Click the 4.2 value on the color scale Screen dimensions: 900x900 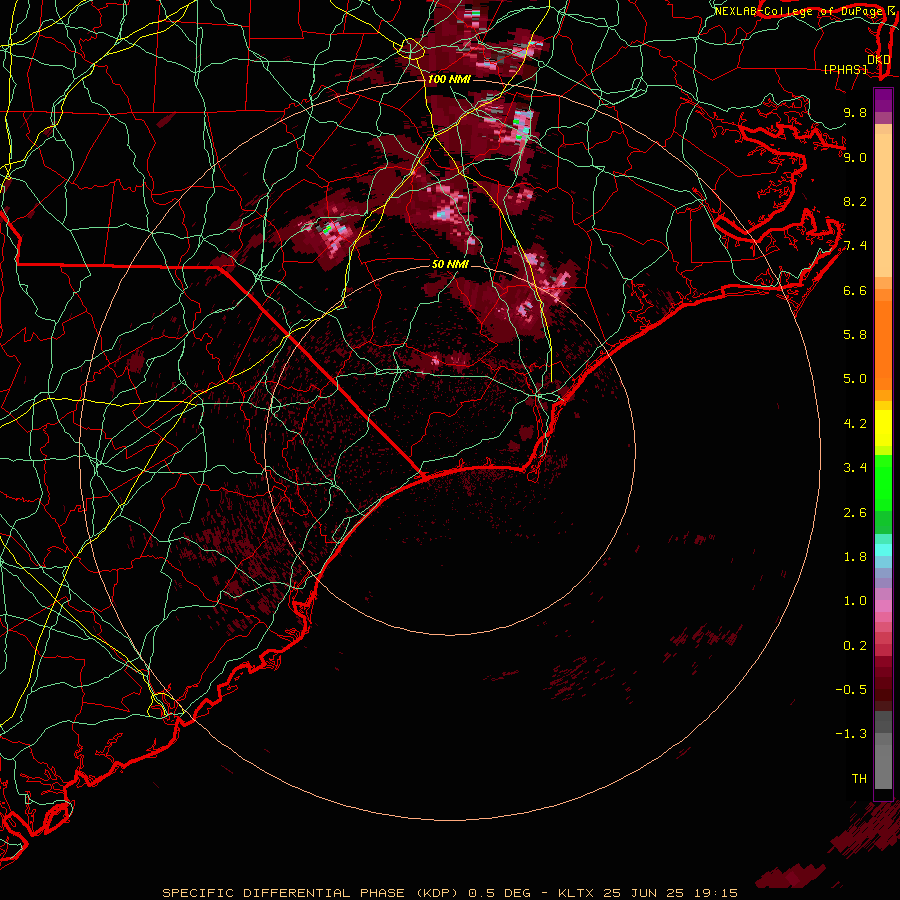click(855, 424)
